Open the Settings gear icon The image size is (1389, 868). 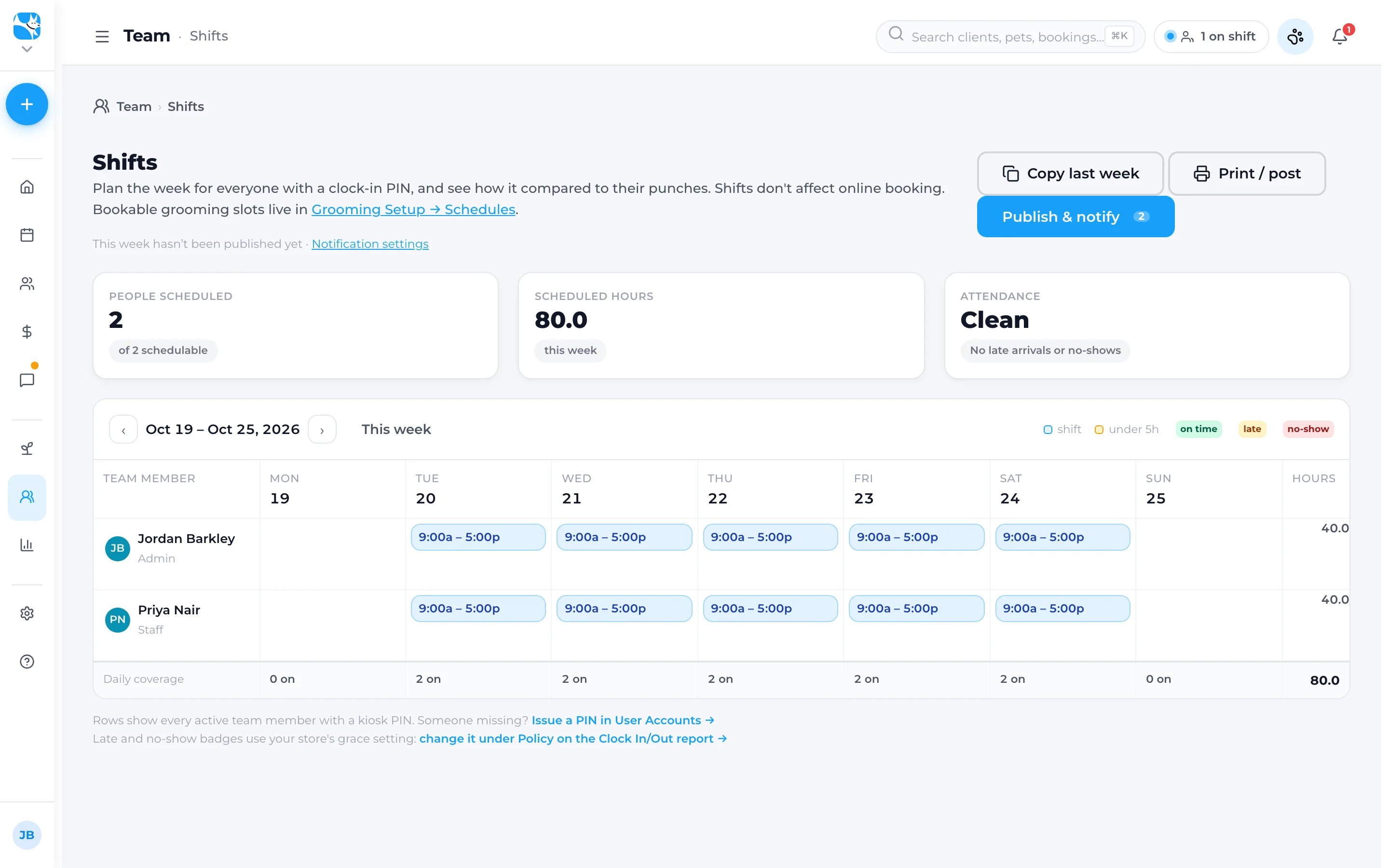[x=27, y=614]
